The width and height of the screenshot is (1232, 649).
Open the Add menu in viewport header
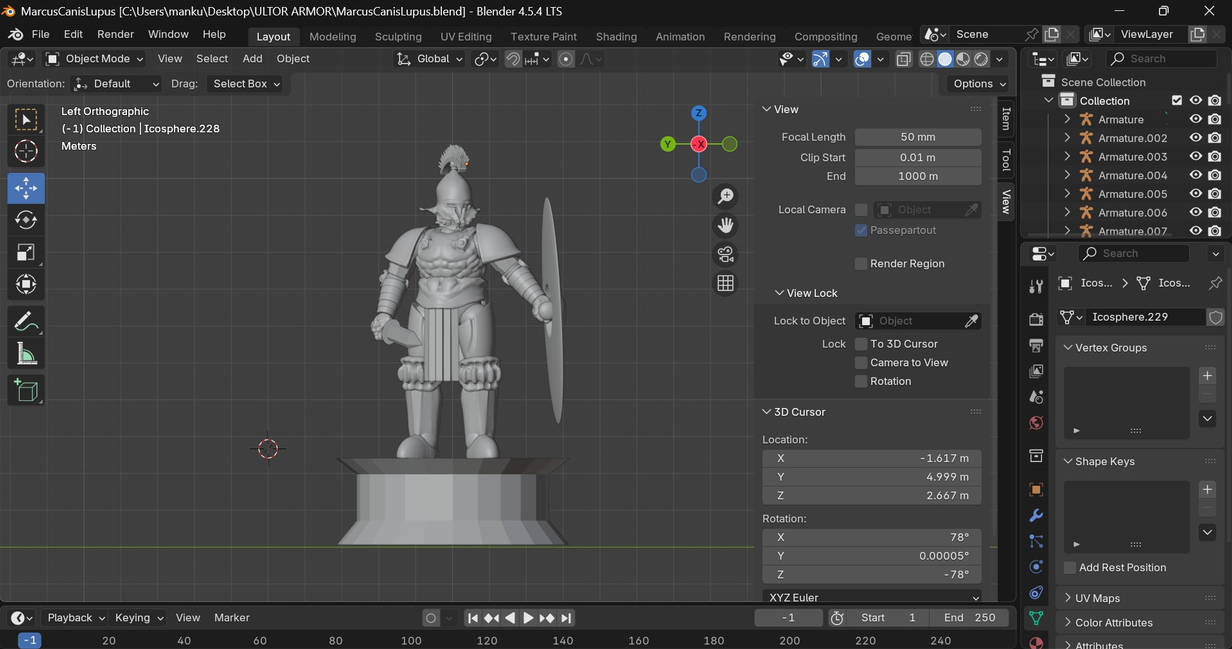pyautogui.click(x=252, y=59)
